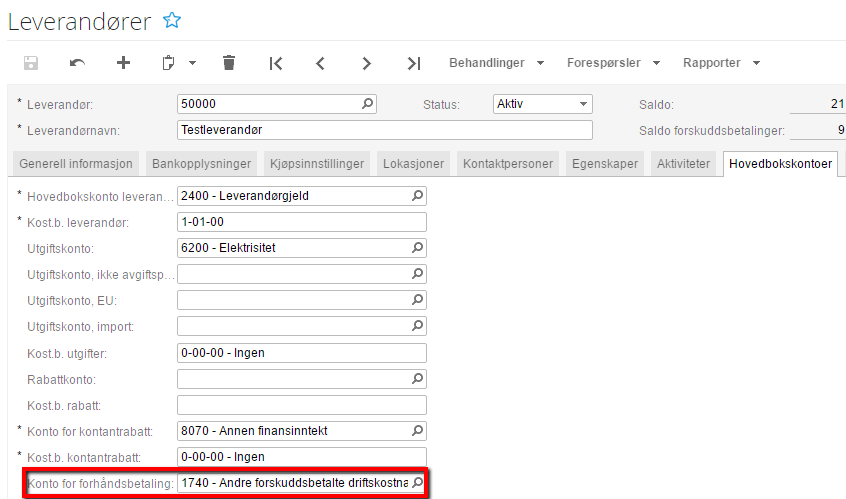
Task: Delete the supplier with trash icon
Action: coord(229,63)
